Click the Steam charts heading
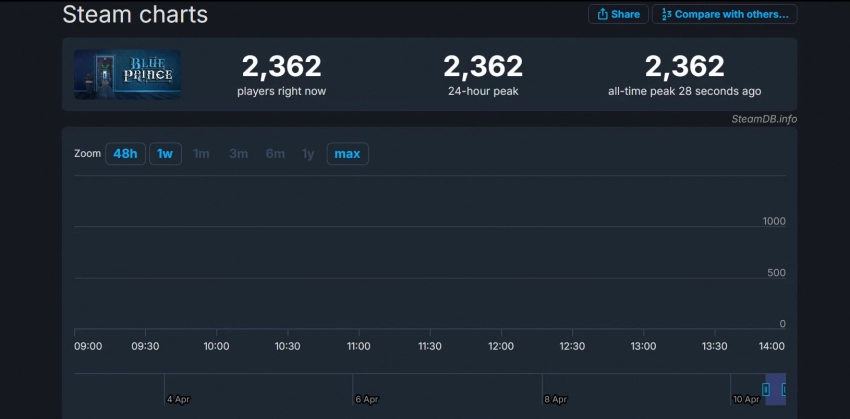Viewport: 850px width, 419px height. (135, 14)
